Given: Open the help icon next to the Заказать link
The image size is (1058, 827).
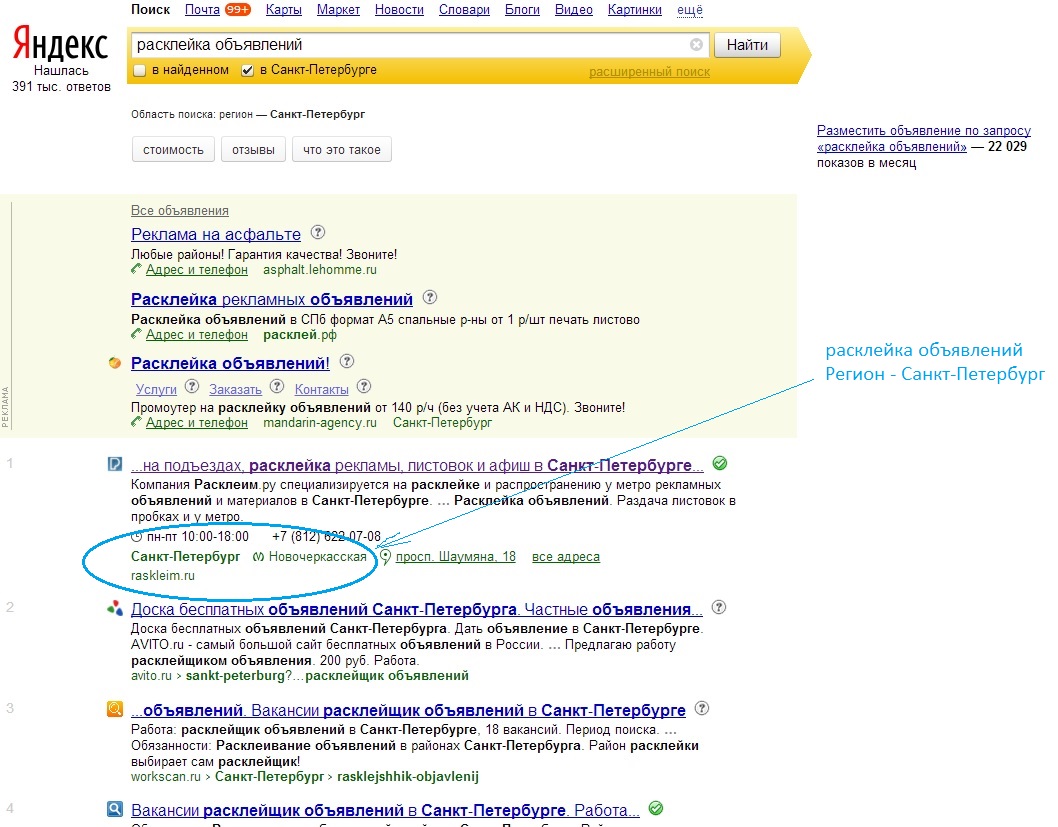Looking at the screenshot, I should [x=277, y=387].
